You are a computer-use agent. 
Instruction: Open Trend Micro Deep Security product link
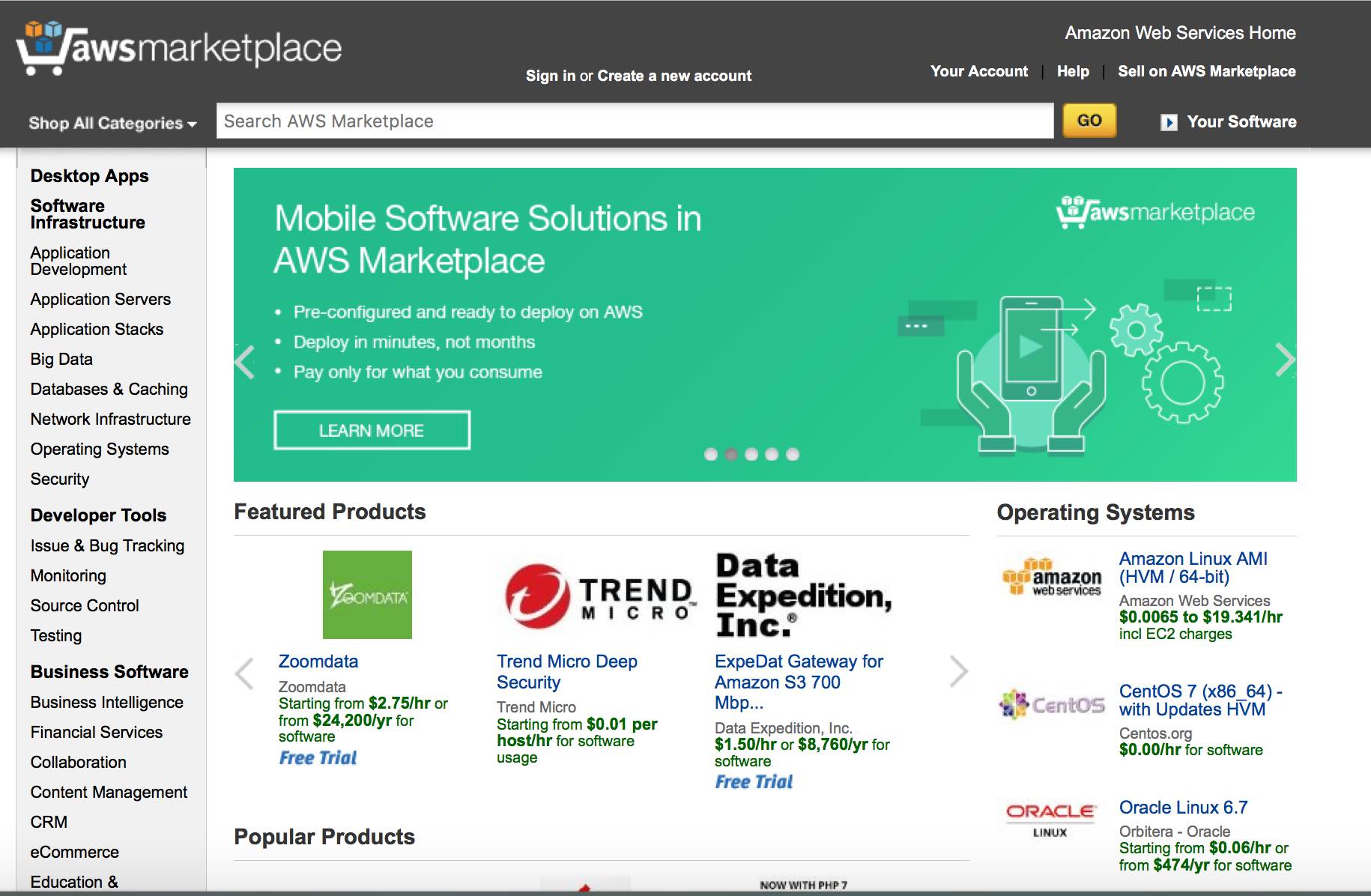tap(566, 671)
